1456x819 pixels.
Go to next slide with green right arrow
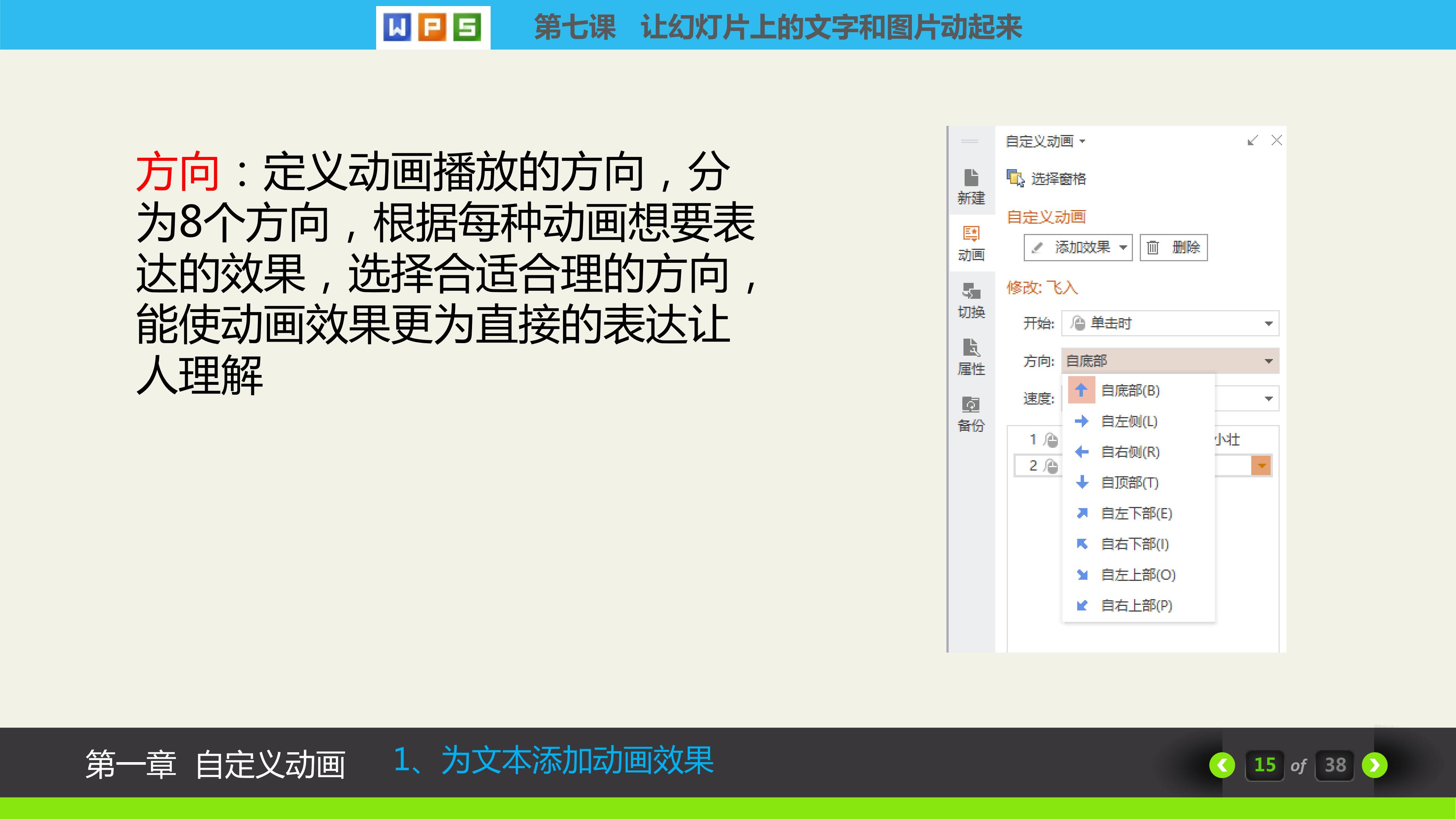tap(1374, 765)
